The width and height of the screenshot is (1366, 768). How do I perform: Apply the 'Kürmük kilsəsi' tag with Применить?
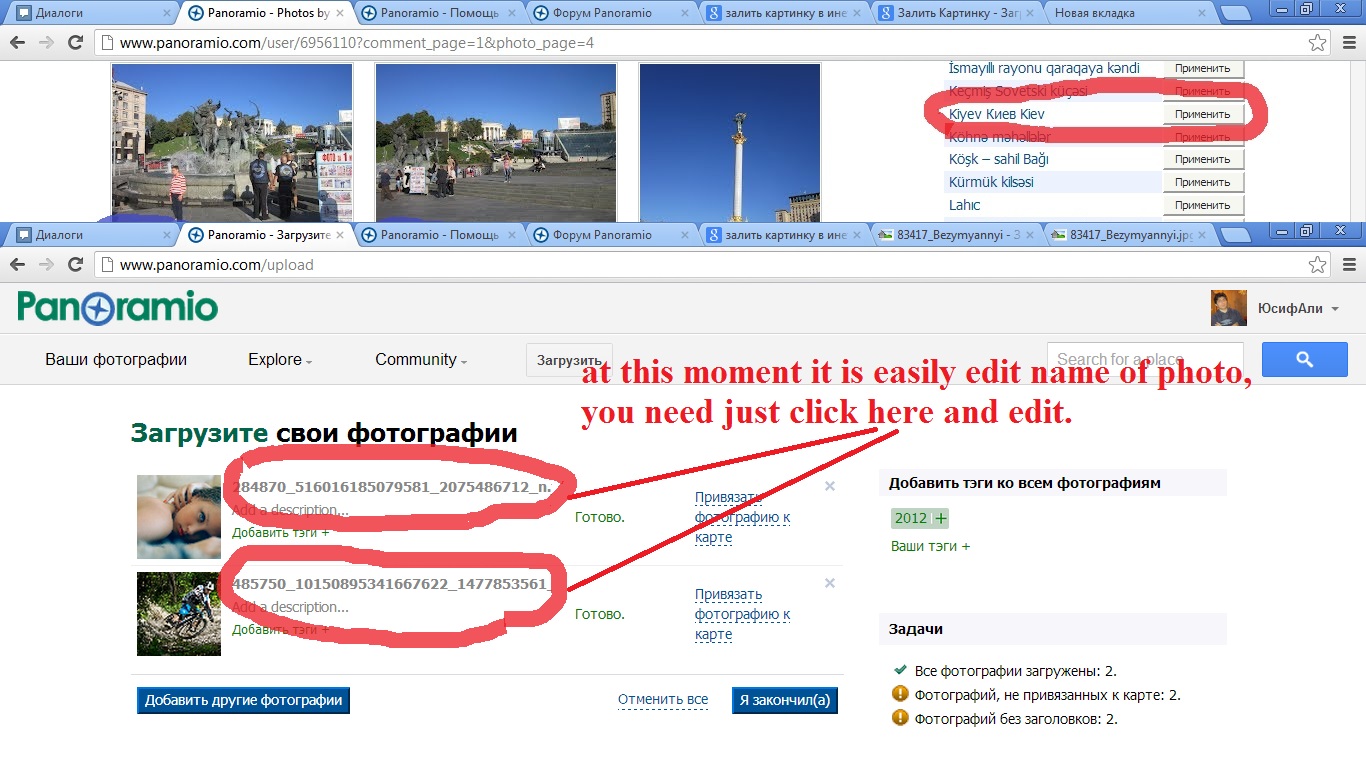1203,182
